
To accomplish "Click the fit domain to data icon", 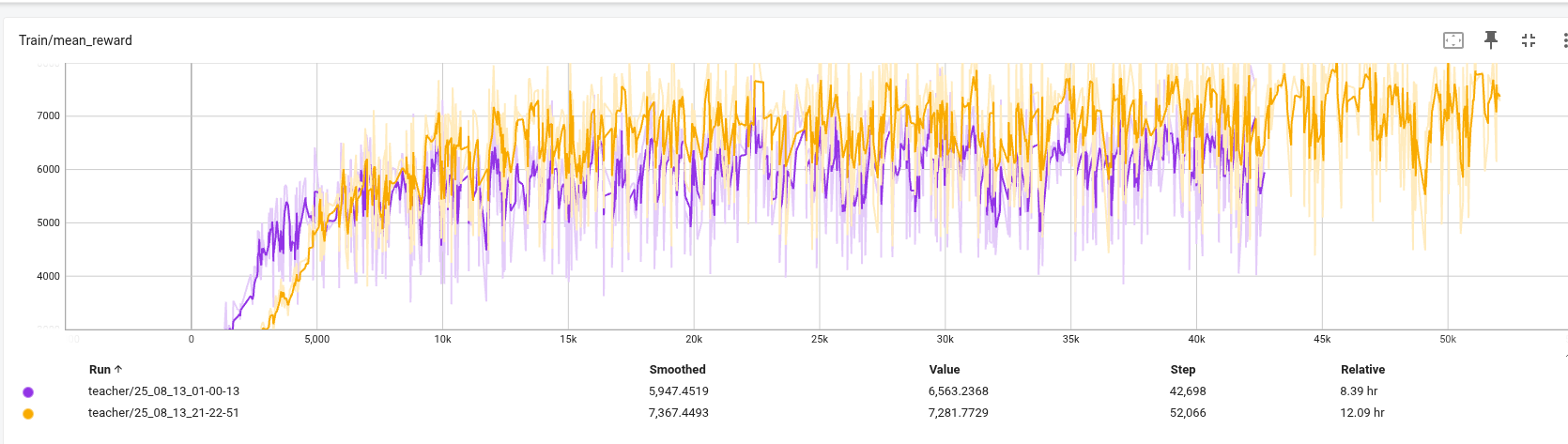I will tap(1453, 40).
